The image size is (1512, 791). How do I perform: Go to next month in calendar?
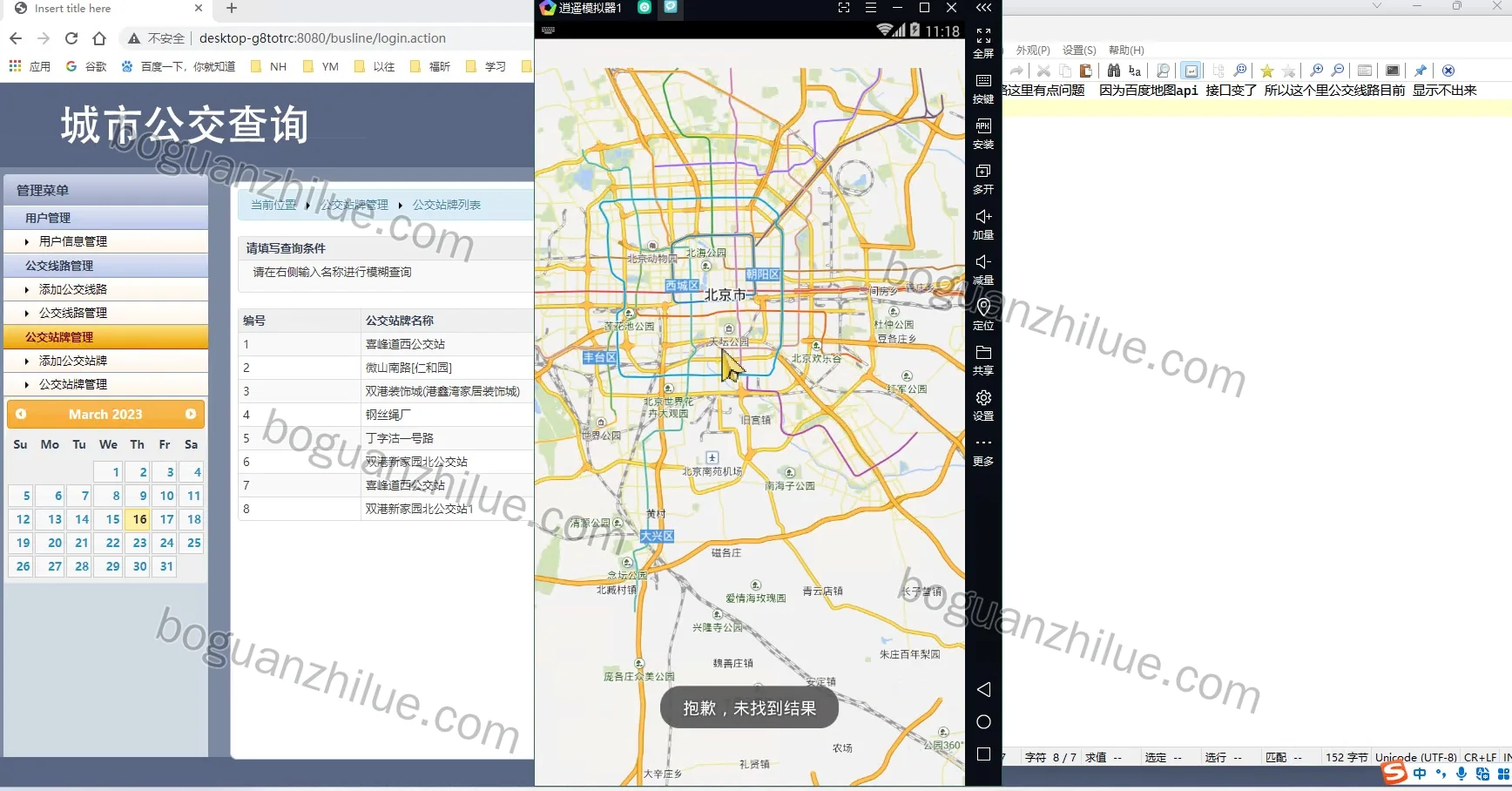point(191,414)
